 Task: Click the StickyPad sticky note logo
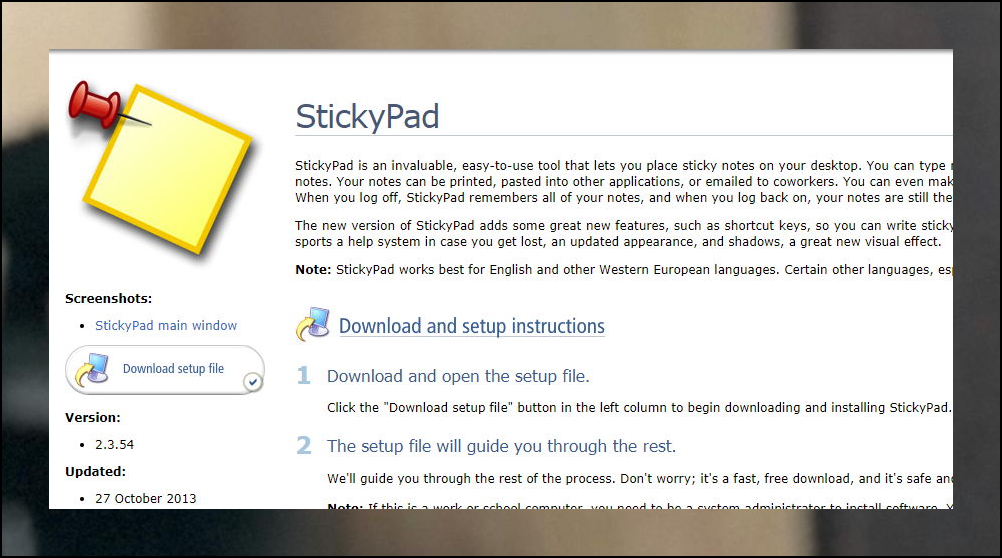click(x=160, y=167)
